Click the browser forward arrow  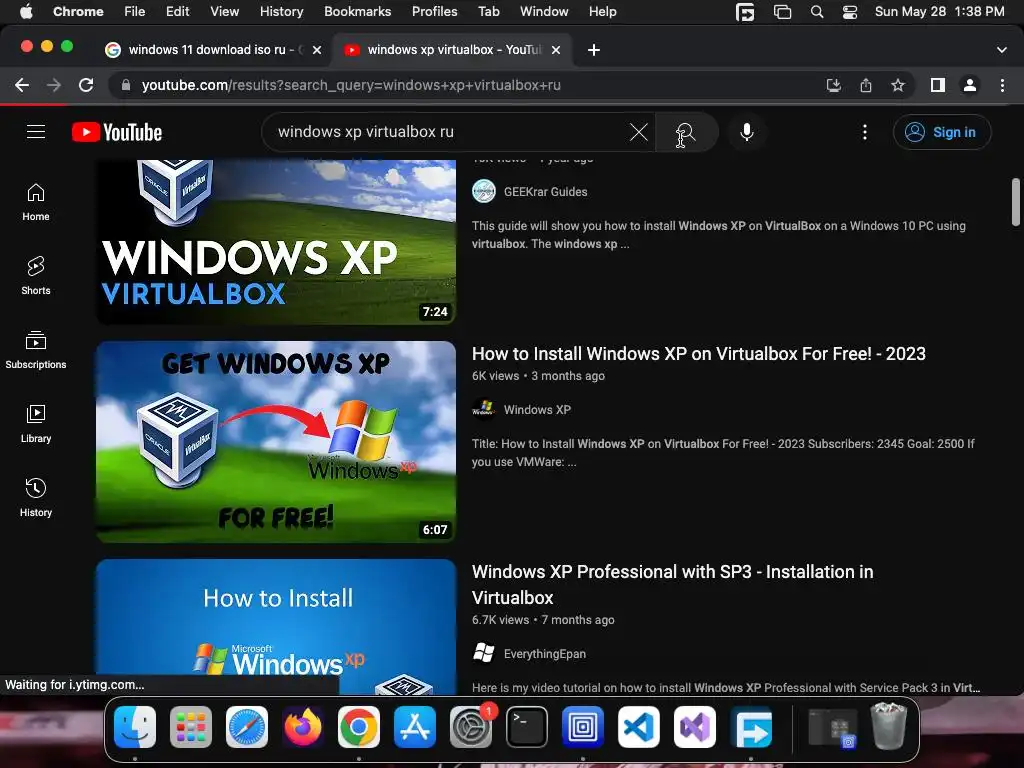(x=54, y=85)
